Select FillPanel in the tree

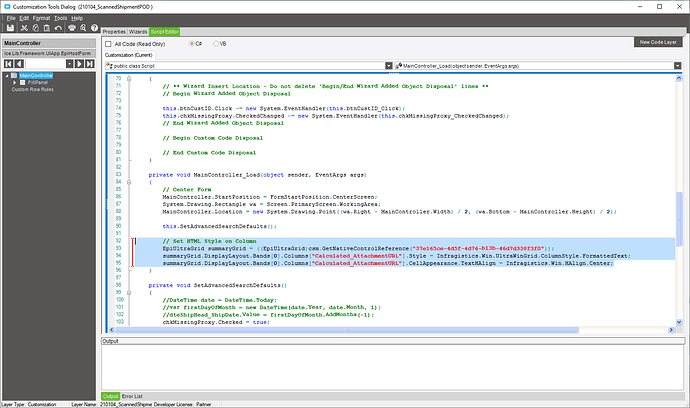(38, 82)
